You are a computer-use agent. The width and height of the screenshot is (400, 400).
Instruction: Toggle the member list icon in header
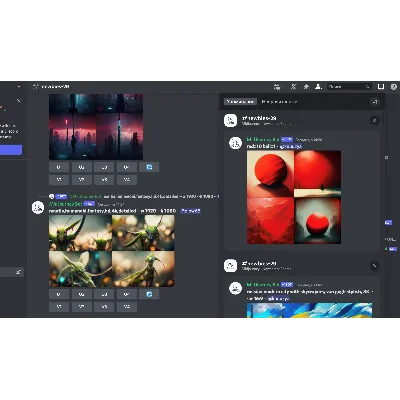(x=318, y=87)
